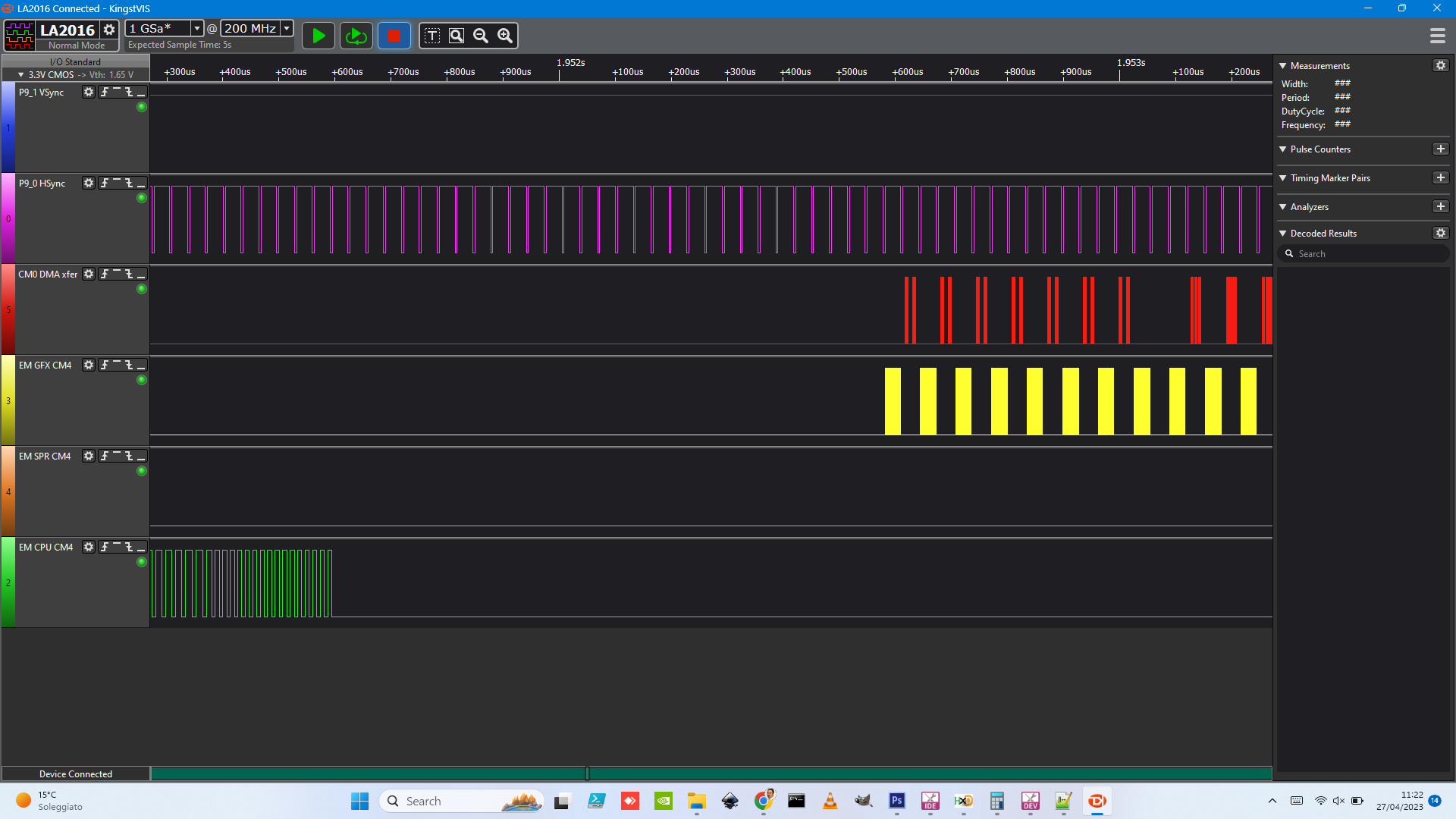Add a Timing Marker Pair
Image resolution: width=1456 pixels, height=819 pixels.
click(x=1441, y=177)
